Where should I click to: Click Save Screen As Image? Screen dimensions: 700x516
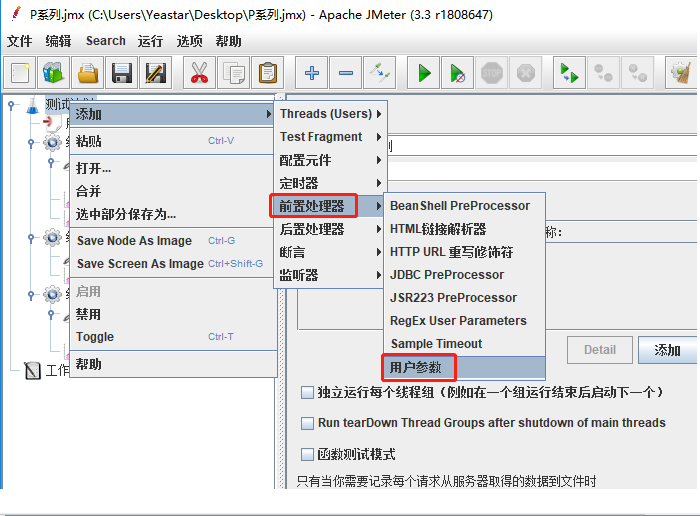pyautogui.click(x=173, y=264)
